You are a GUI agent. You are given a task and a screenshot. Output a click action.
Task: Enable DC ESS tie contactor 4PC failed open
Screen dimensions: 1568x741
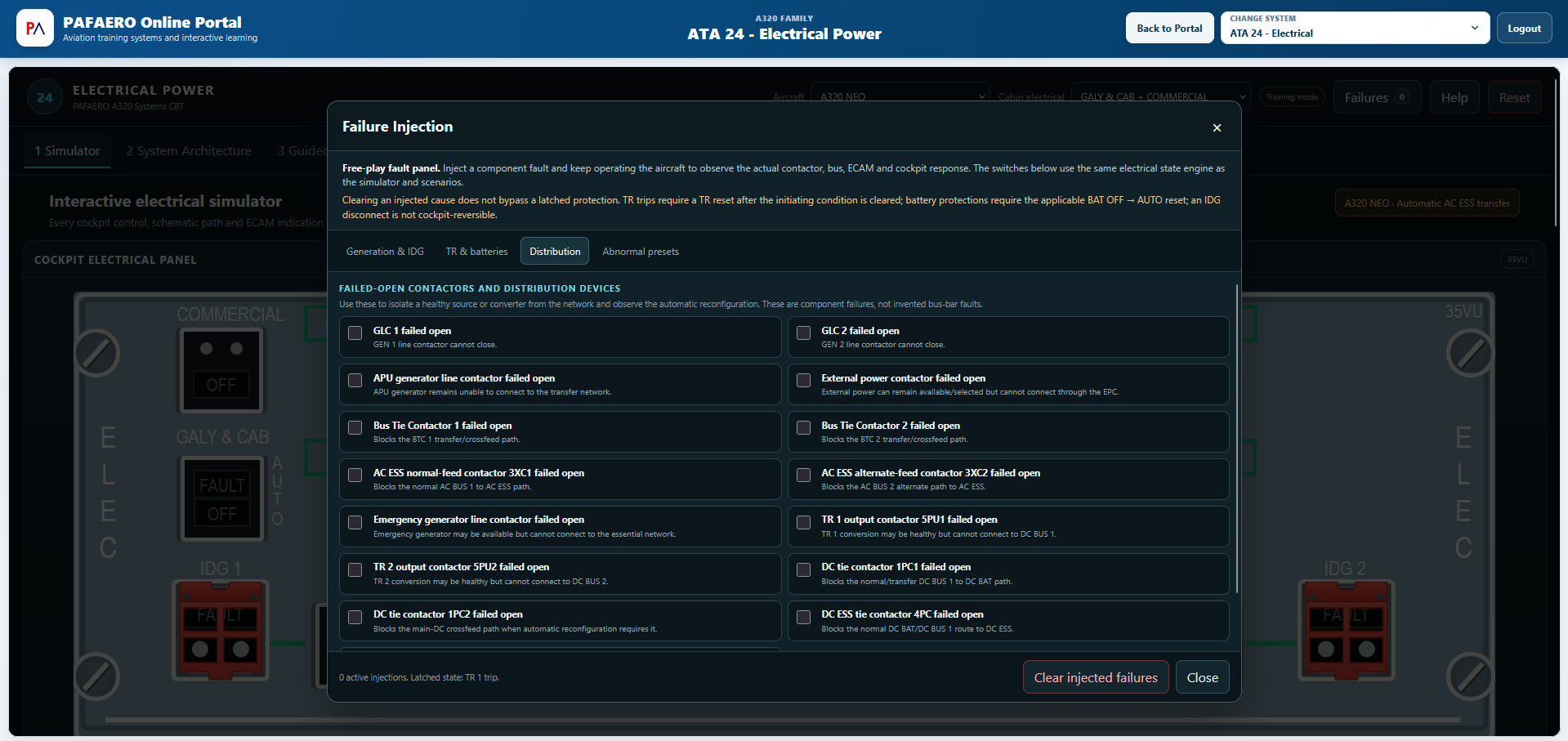(x=804, y=618)
